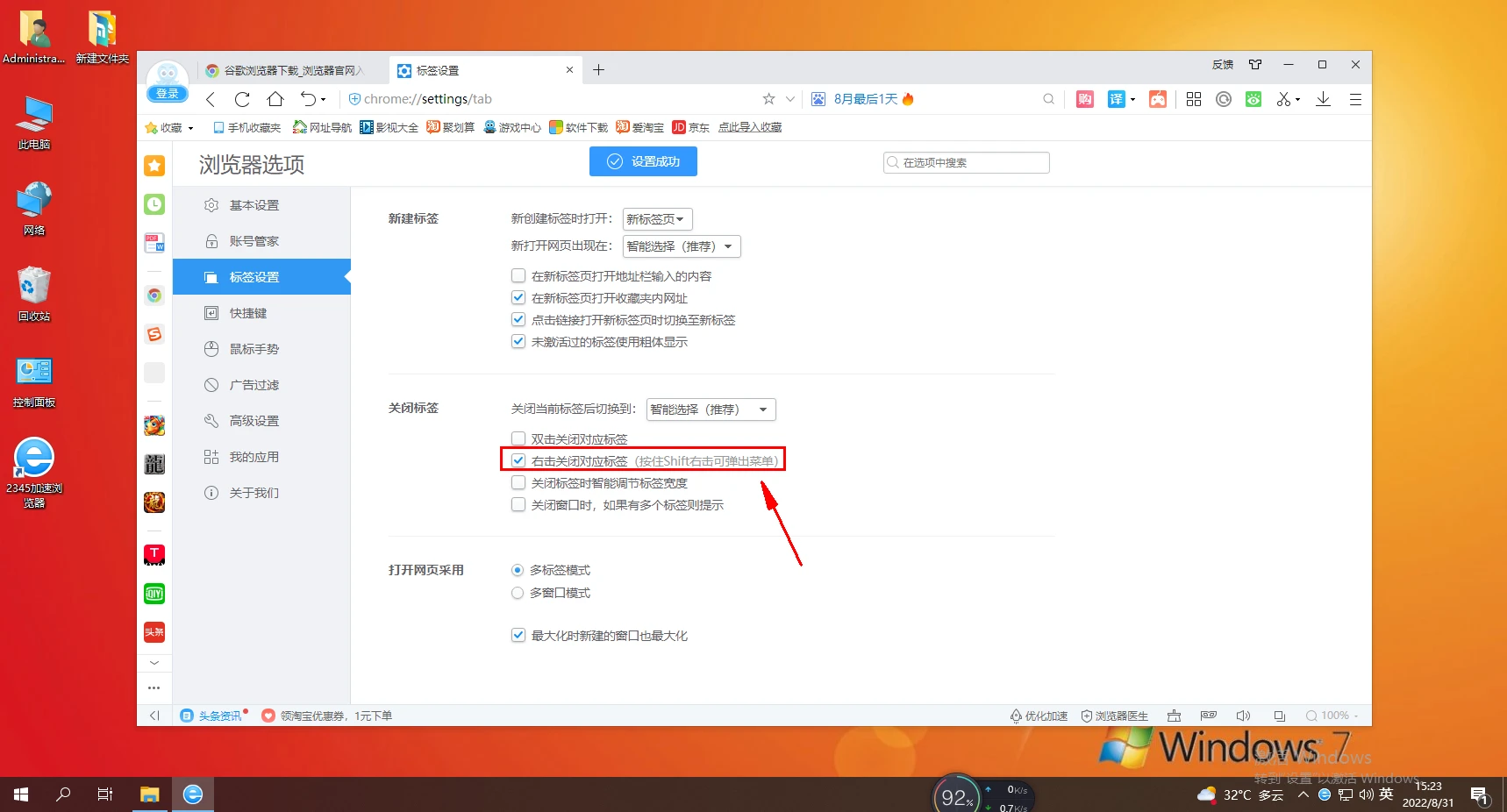This screenshot has height=812, width=1507.
Task: Open history clock in left sidebar
Action: point(154,204)
